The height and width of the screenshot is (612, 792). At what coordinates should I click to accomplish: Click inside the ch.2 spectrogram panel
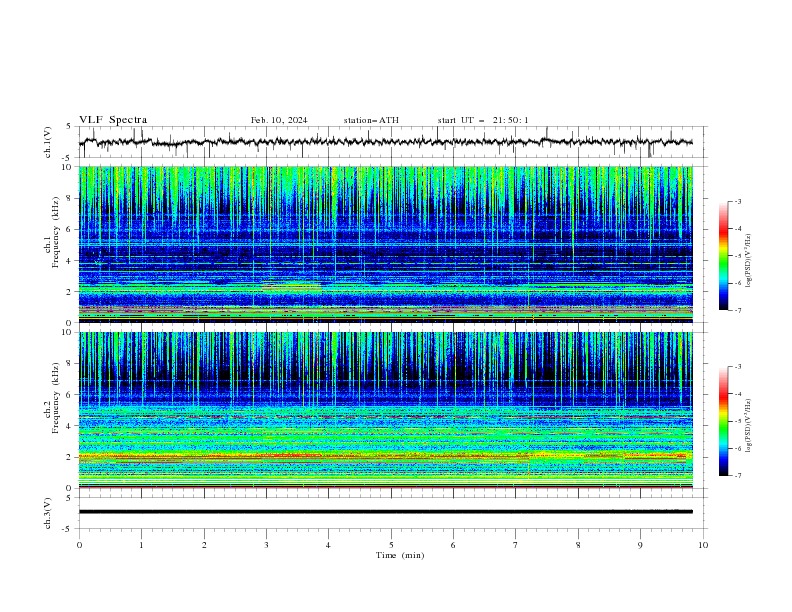pyautogui.click(x=385, y=410)
